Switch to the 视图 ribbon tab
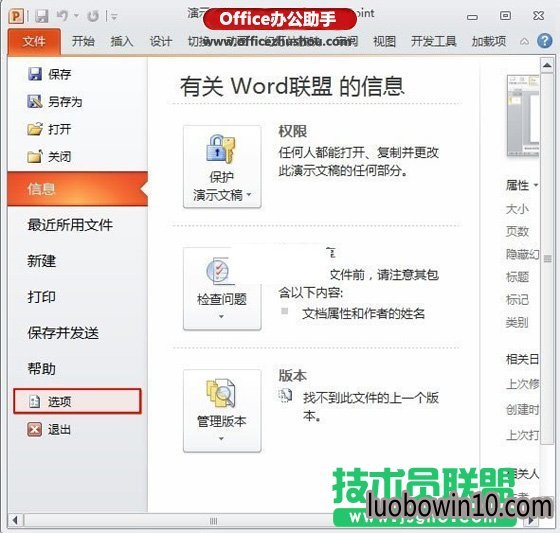The width and height of the screenshot is (560, 533). [x=385, y=41]
